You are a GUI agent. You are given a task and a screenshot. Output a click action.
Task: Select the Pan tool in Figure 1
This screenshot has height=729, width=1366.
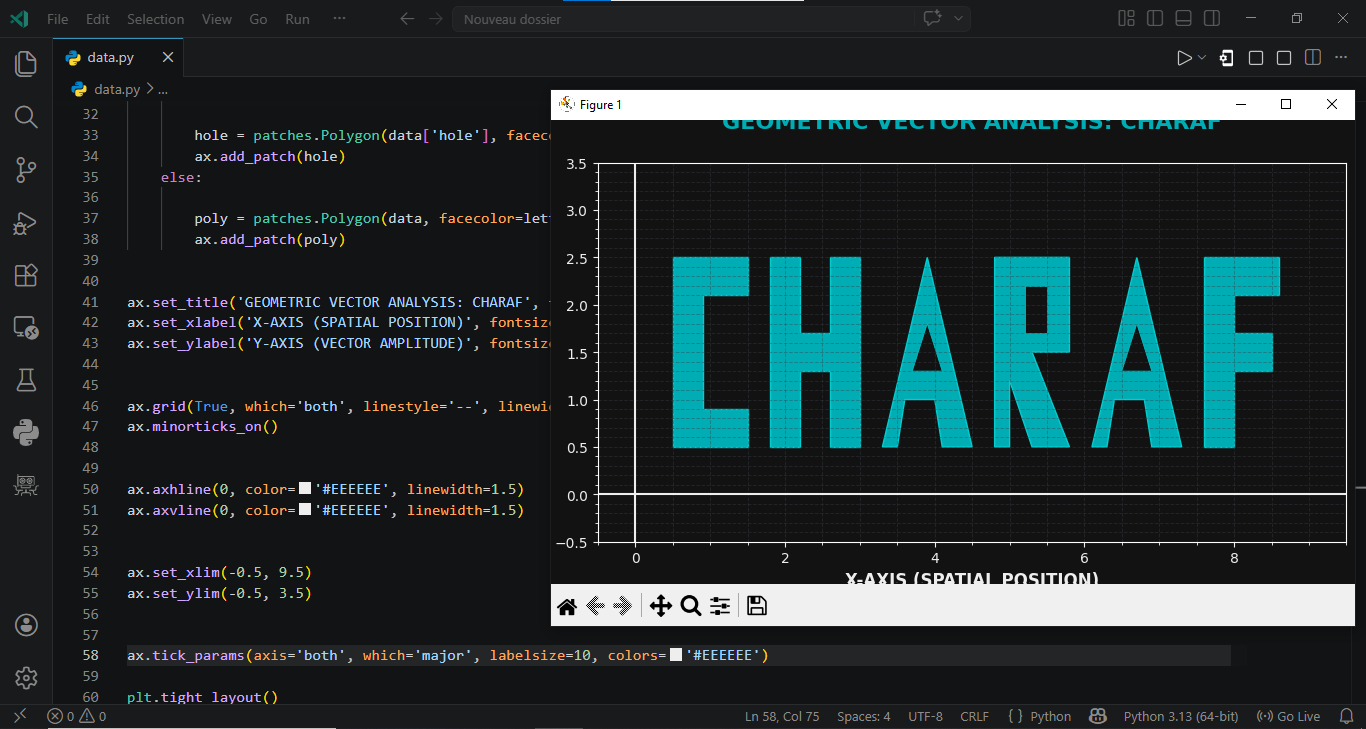pos(660,606)
